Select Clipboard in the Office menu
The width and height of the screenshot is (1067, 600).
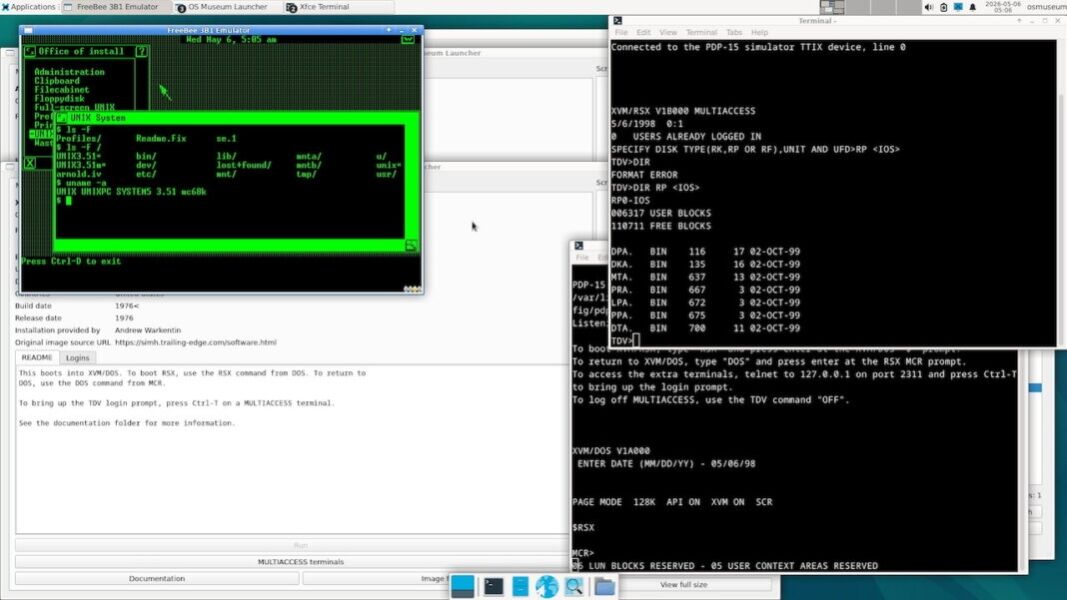point(56,81)
